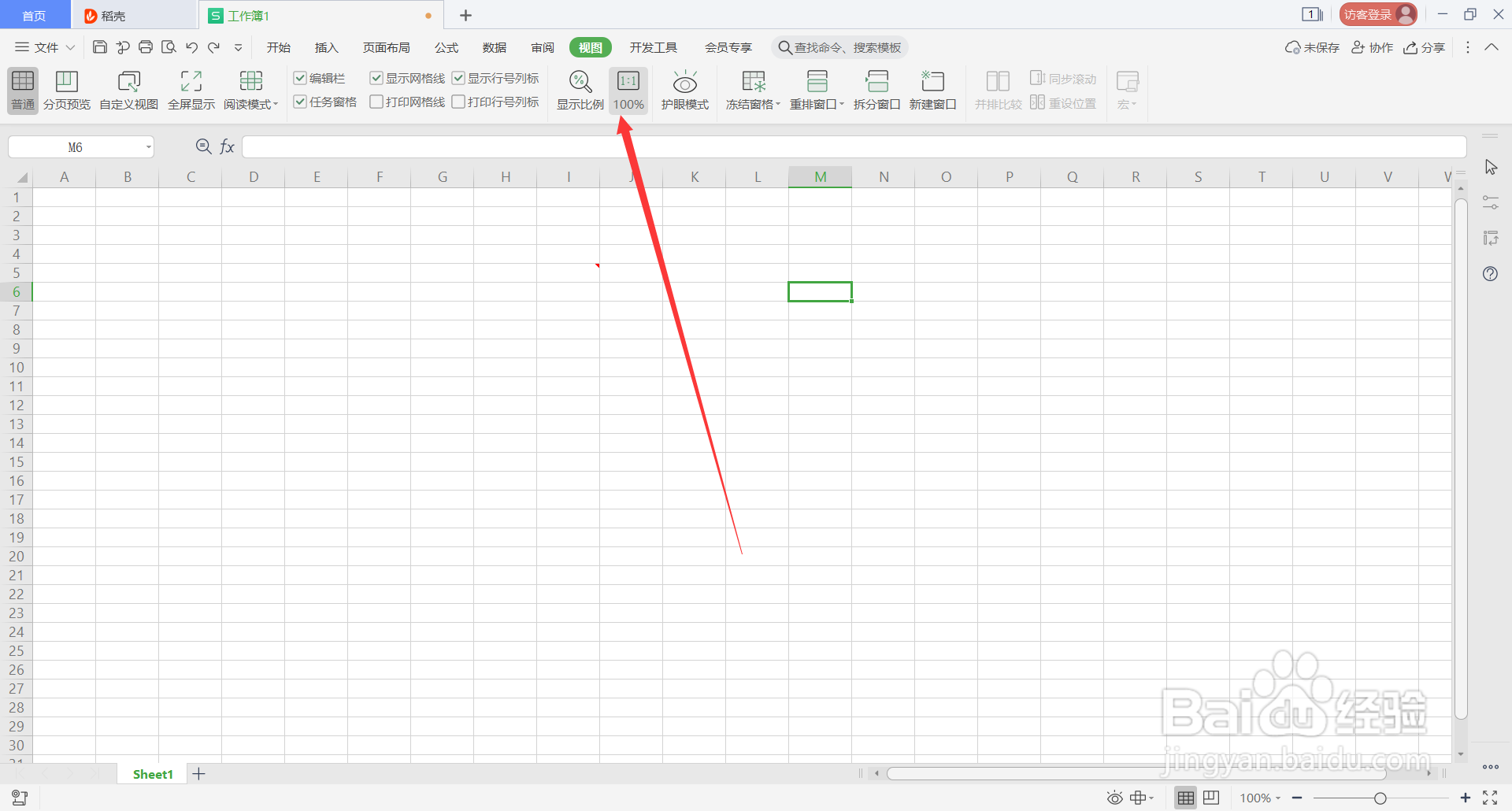This screenshot has width=1512, height=811.
Task: Open the 插入 ribbon tab
Action: click(x=326, y=47)
